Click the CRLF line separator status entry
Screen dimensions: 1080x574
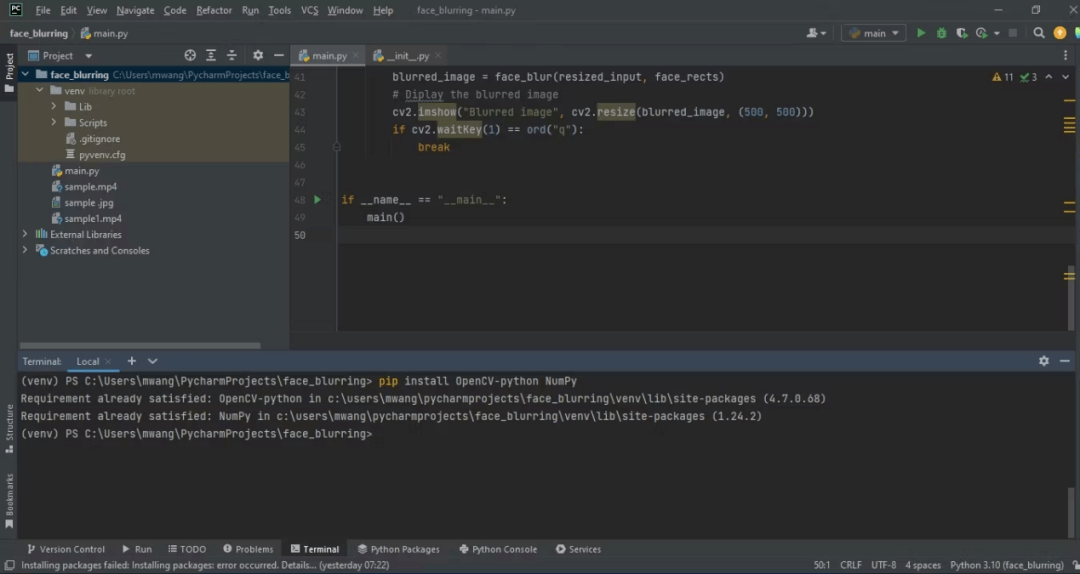pyautogui.click(x=851, y=565)
